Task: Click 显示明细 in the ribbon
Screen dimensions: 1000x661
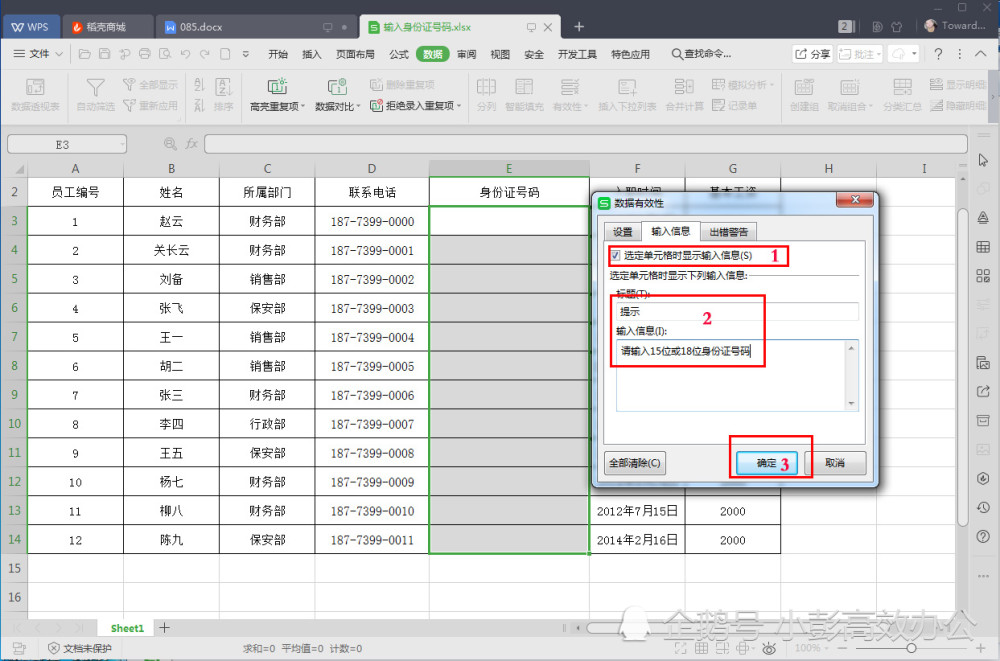Action: point(957,84)
